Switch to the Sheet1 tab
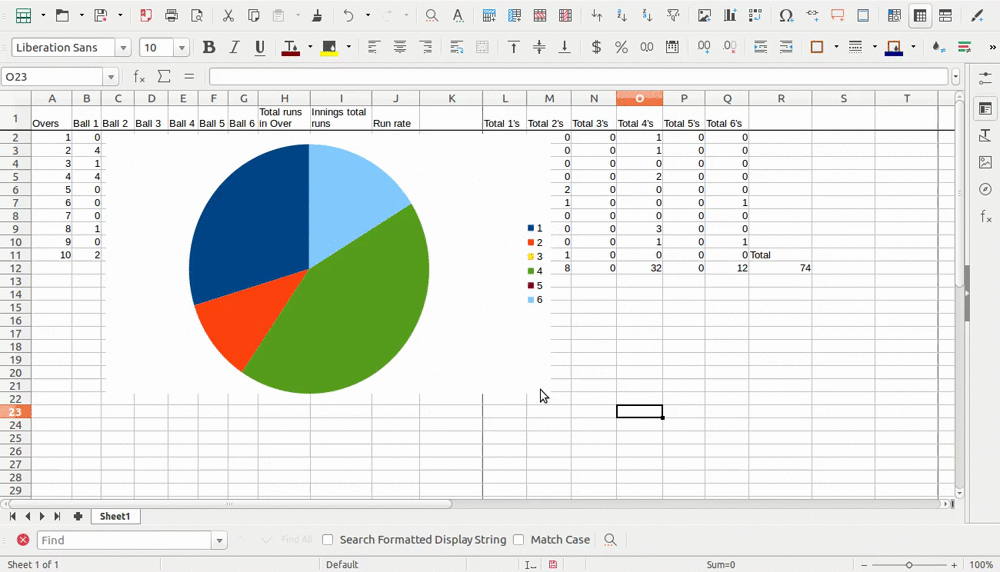The image size is (1000, 572). click(114, 516)
